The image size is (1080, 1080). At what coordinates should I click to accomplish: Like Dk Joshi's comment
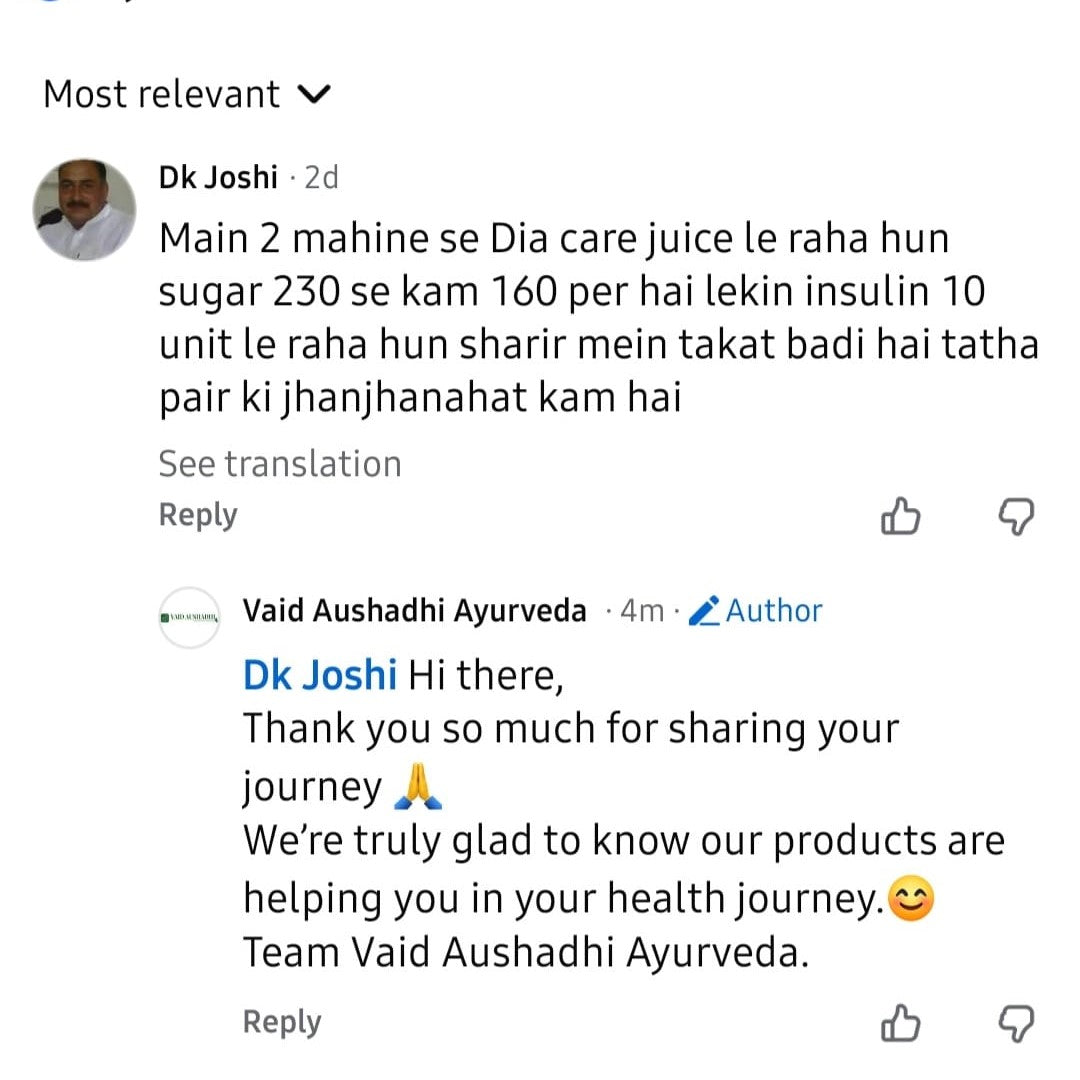(900, 517)
